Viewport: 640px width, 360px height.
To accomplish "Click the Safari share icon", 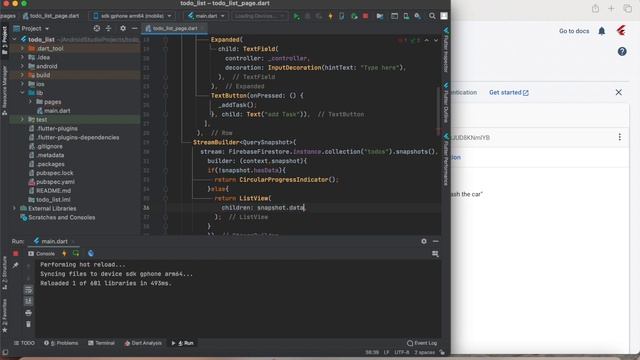I will (x=596, y=8).
